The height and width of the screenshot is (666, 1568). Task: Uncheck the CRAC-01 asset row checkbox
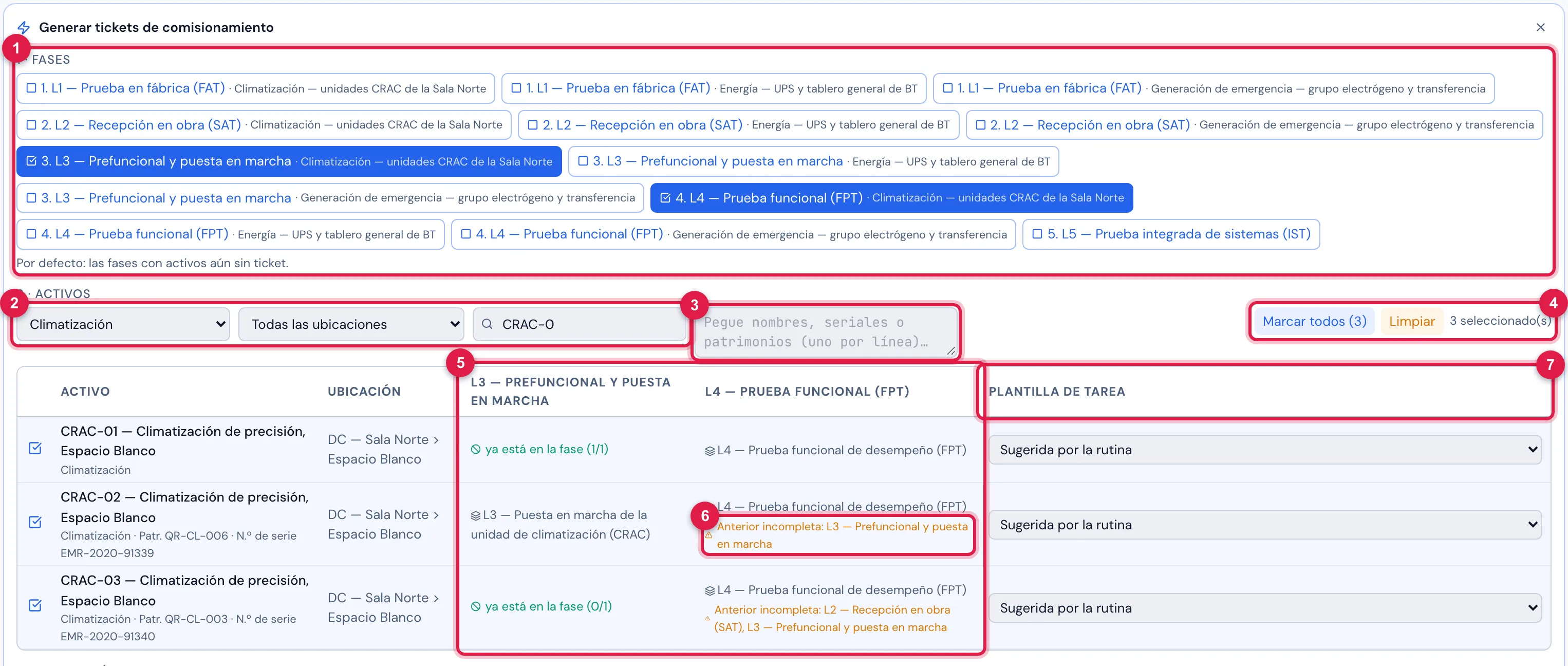coord(35,449)
